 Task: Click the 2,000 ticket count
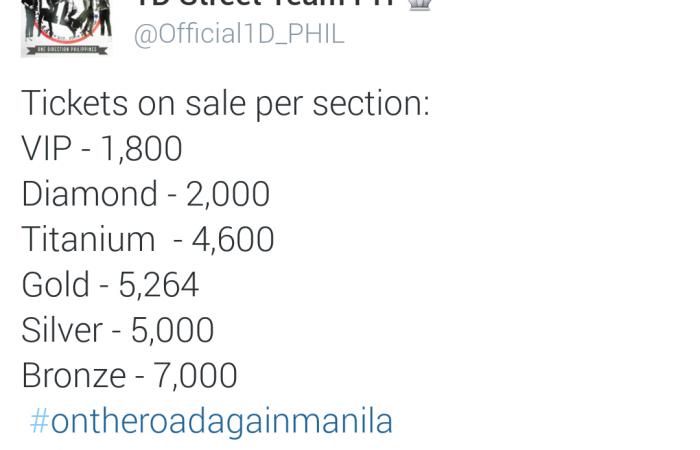(x=228, y=194)
